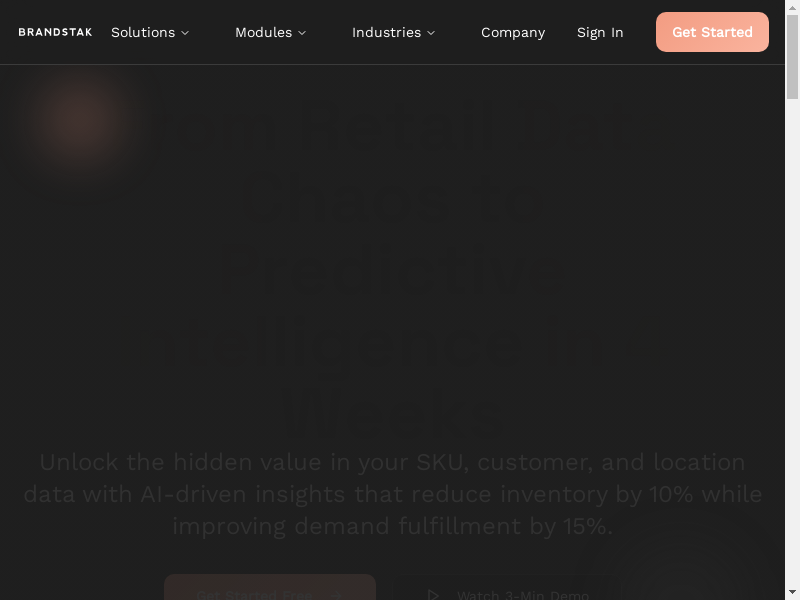The image size is (800, 600).
Task: Open the Solutions dropdown menu
Action: point(150,32)
